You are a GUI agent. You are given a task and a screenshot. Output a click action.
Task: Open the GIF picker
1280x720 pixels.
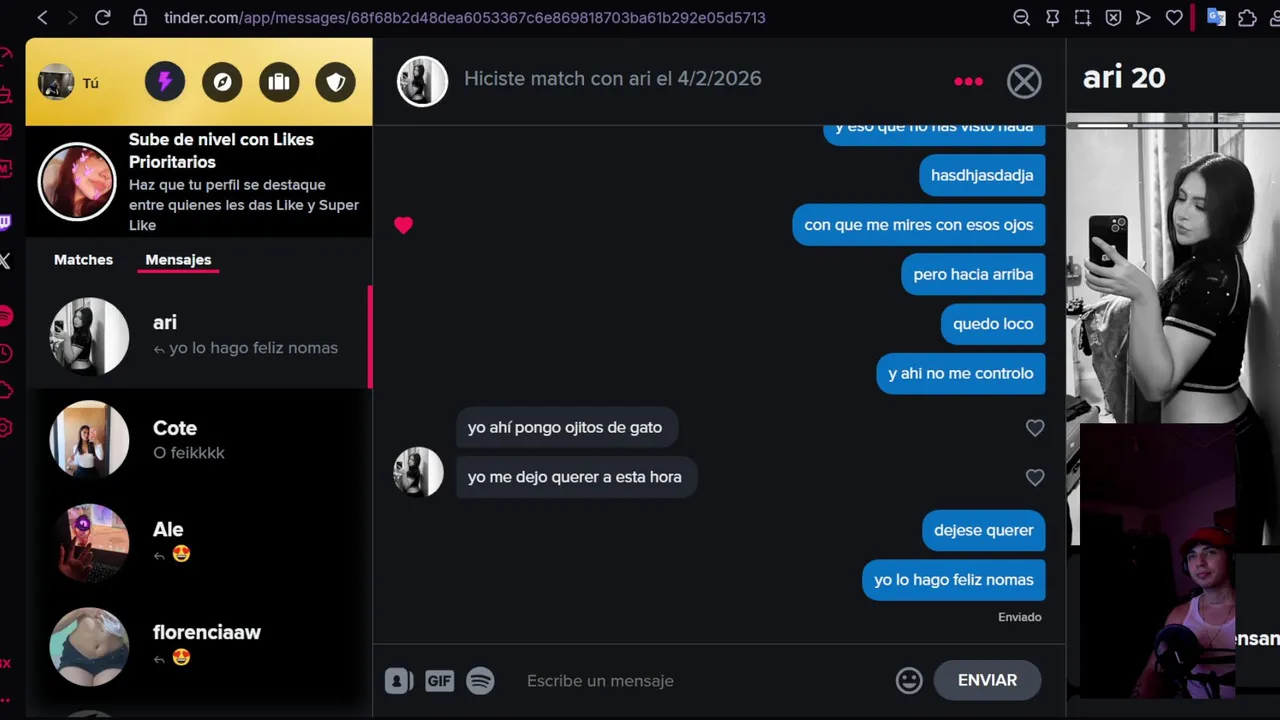point(439,681)
